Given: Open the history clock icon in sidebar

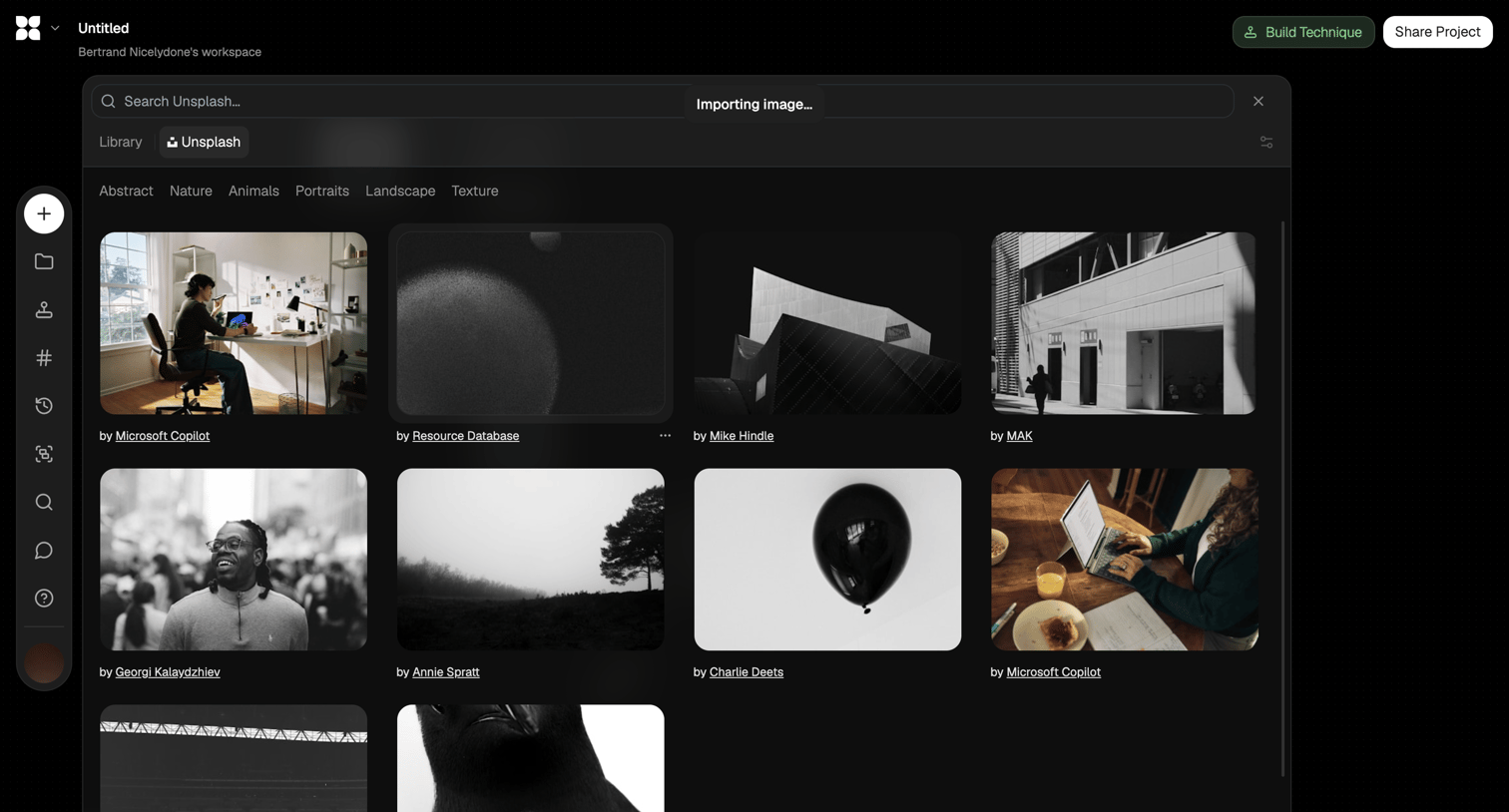Looking at the screenshot, I should tap(44, 406).
